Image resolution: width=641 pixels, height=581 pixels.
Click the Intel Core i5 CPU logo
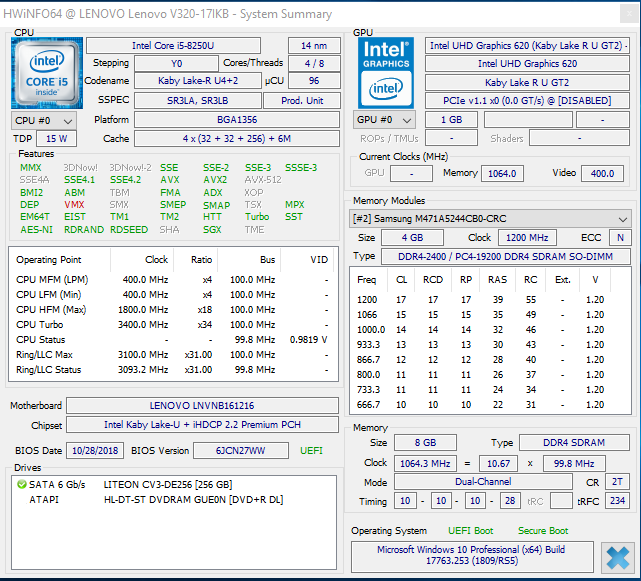pos(47,73)
